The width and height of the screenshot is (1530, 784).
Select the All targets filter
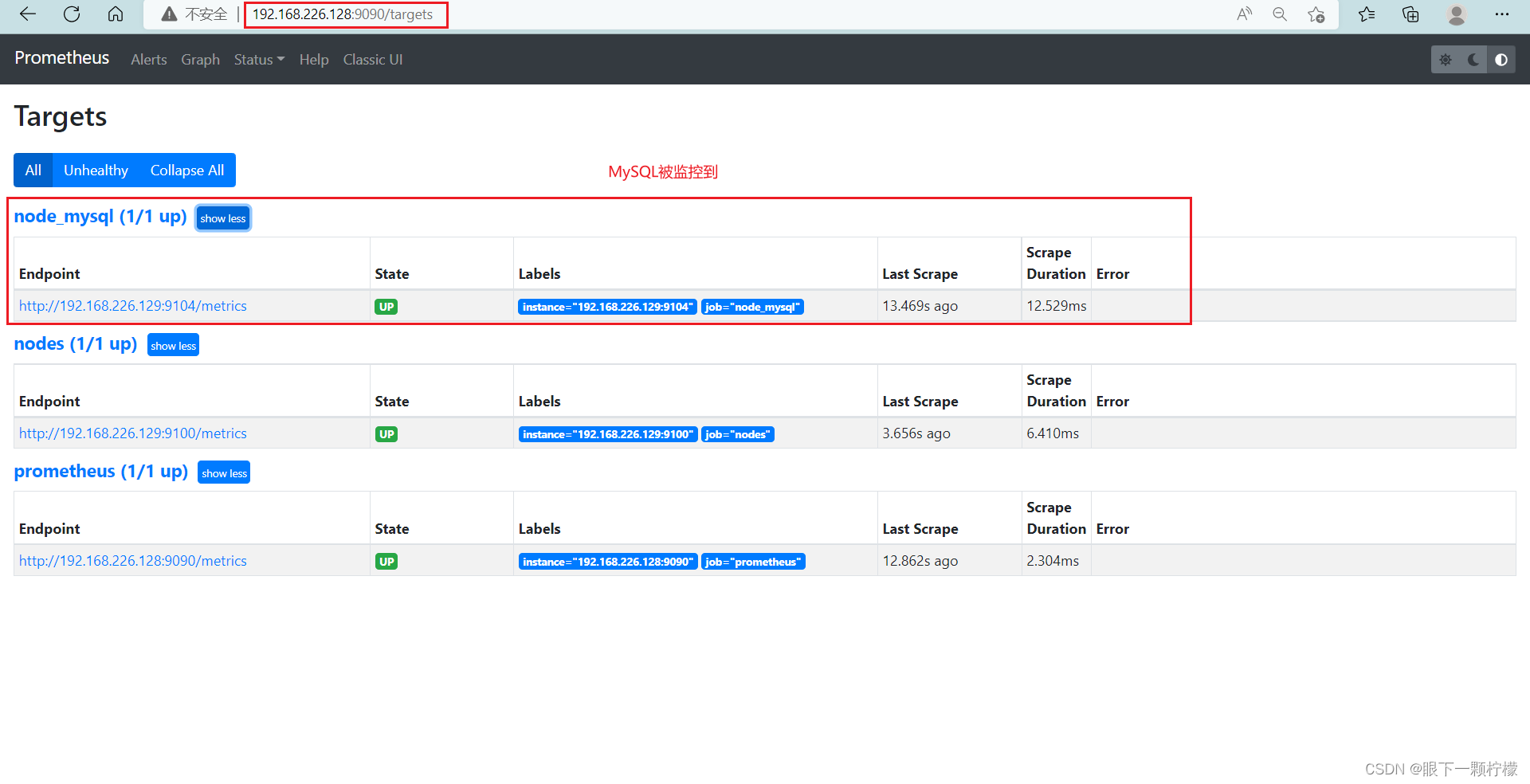point(33,171)
